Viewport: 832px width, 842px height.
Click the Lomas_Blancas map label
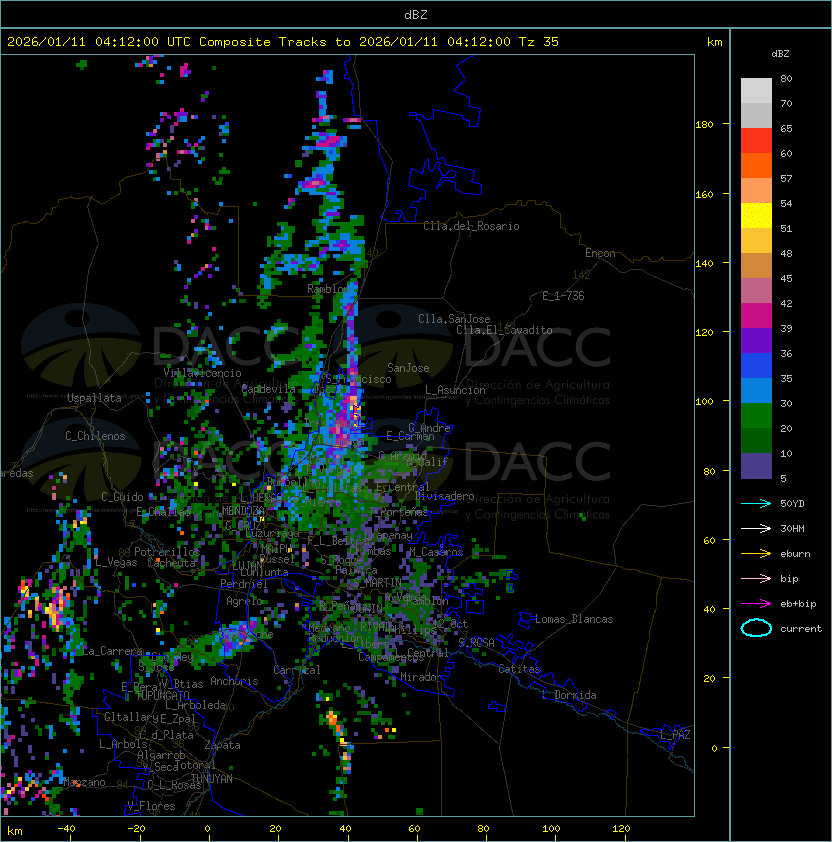(574, 620)
